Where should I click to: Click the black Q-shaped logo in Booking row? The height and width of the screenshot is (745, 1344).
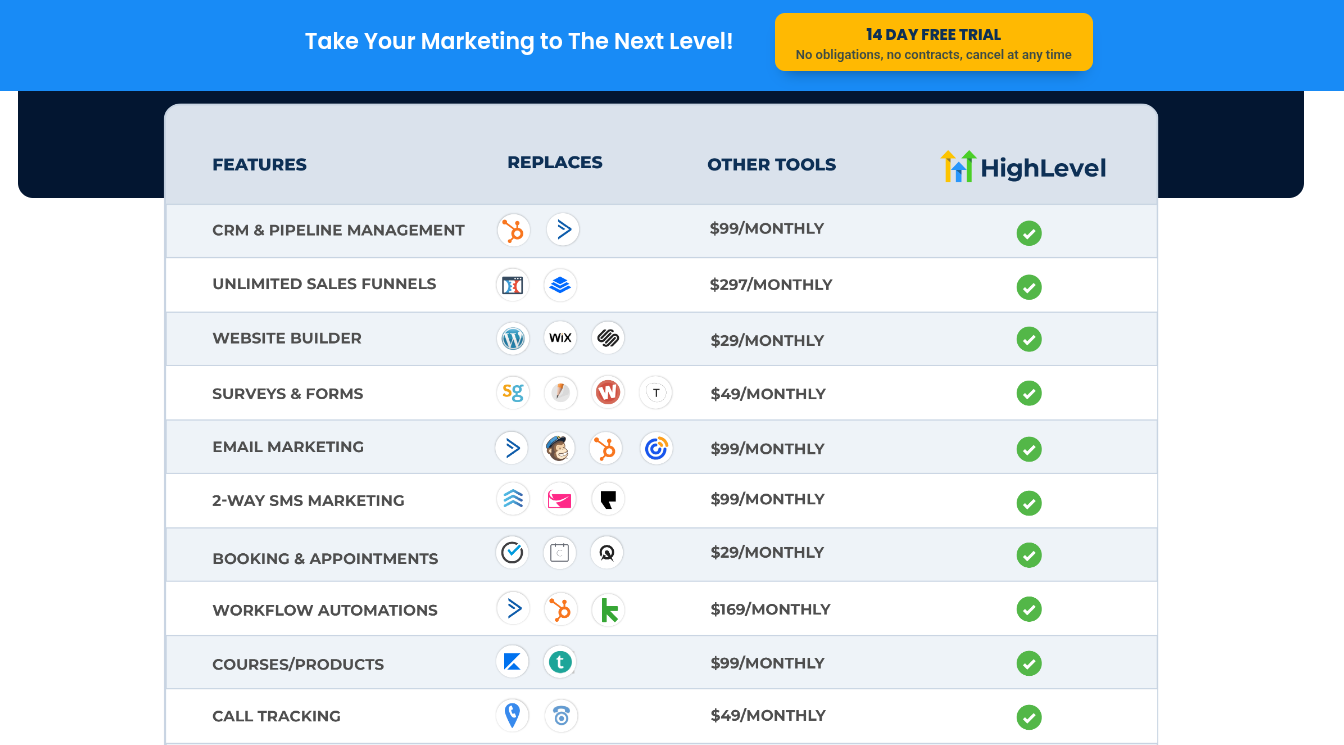(607, 552)
